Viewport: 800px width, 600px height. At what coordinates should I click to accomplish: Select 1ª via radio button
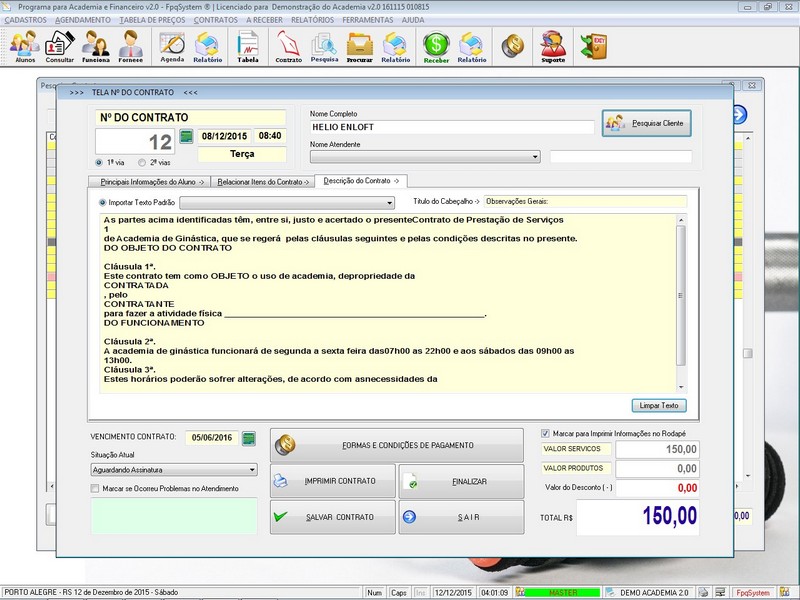tap(99, 162)
